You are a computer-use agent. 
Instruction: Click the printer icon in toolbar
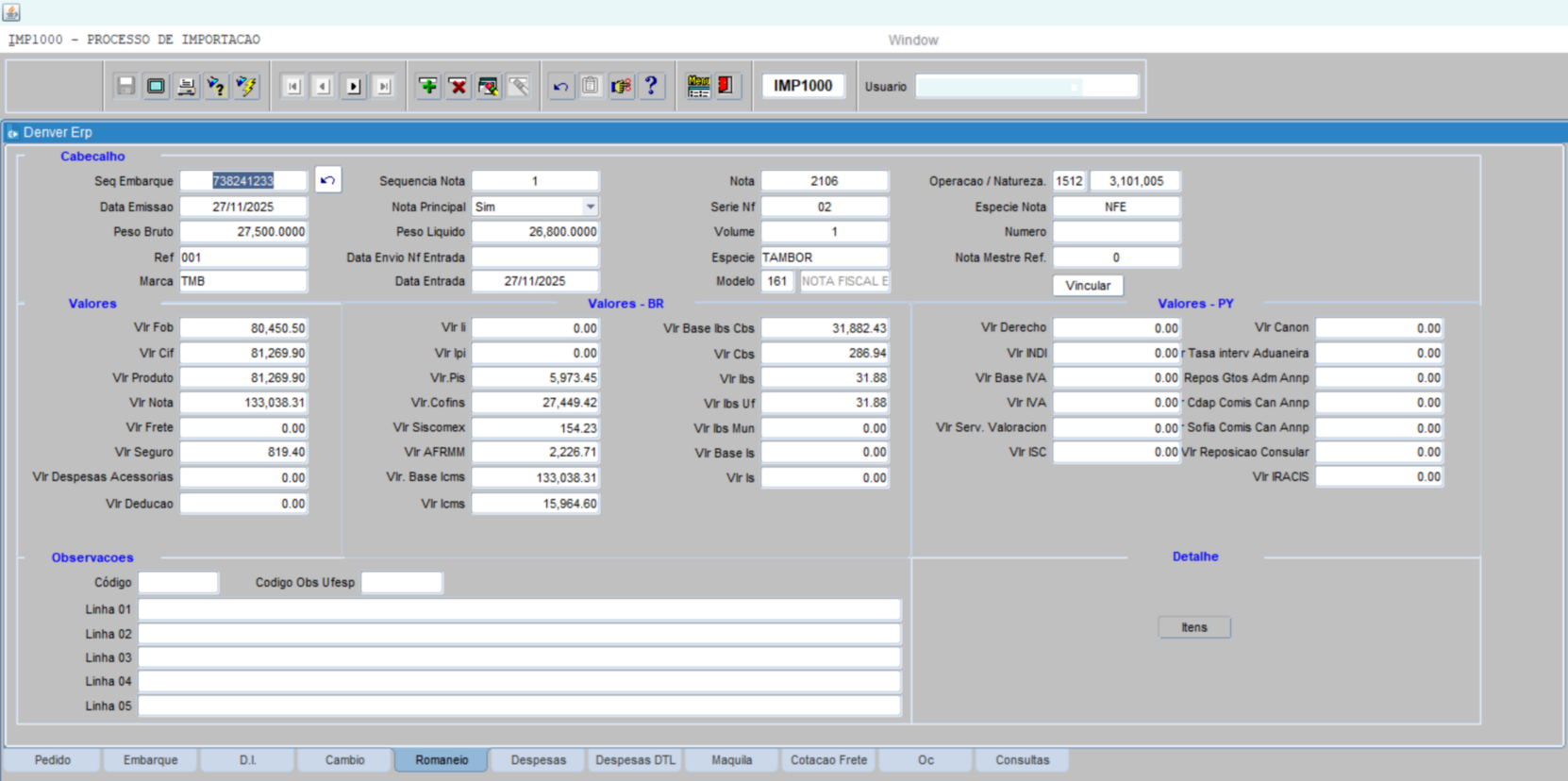tap(186, 86)
